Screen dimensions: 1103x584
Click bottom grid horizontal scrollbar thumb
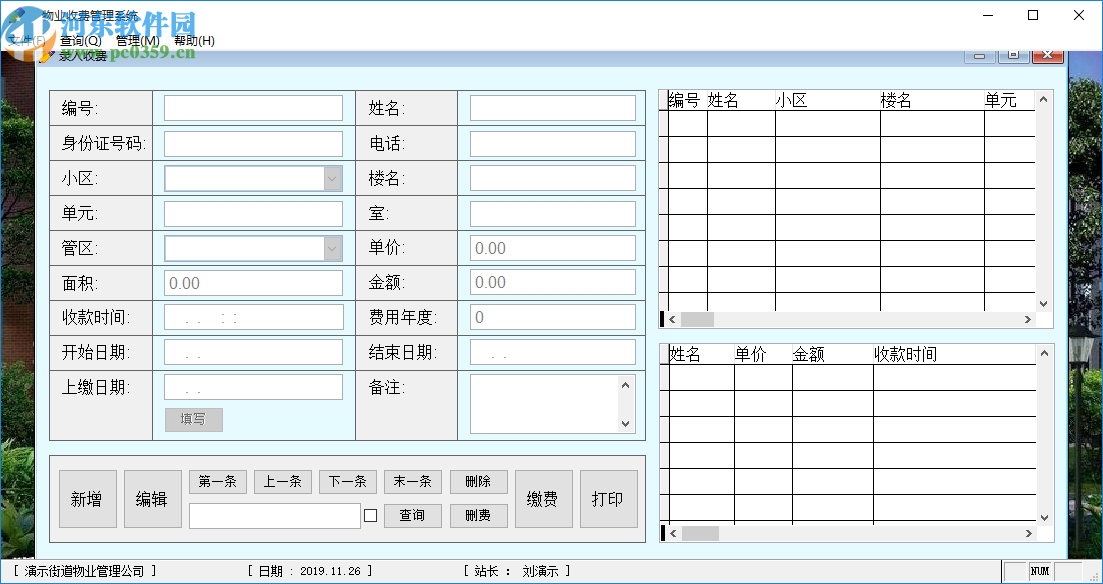click(x=700, y=533)
